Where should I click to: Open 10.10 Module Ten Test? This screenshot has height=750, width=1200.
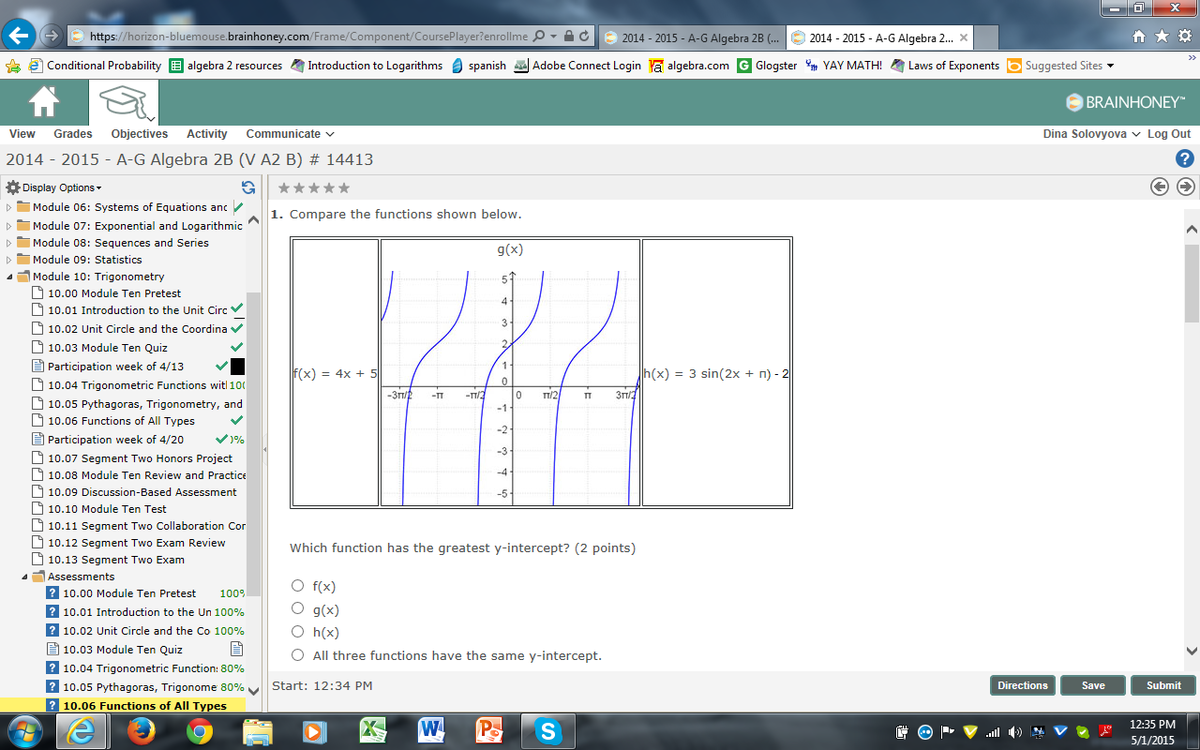coord(107,509)
